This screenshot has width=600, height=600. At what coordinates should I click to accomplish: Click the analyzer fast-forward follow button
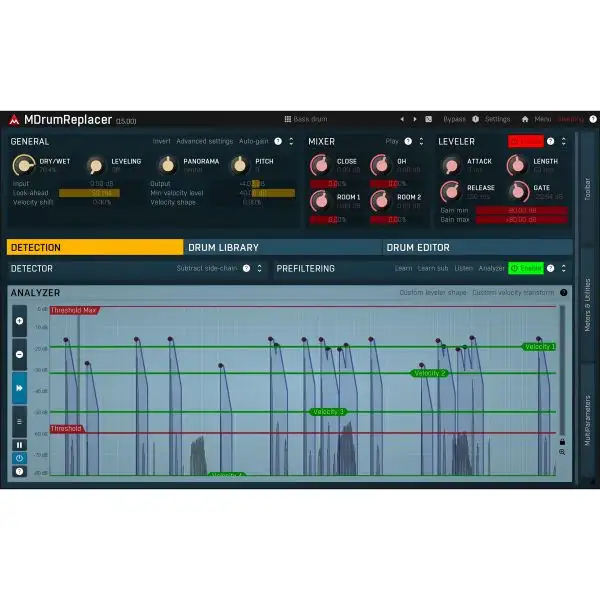coord(20,388)
